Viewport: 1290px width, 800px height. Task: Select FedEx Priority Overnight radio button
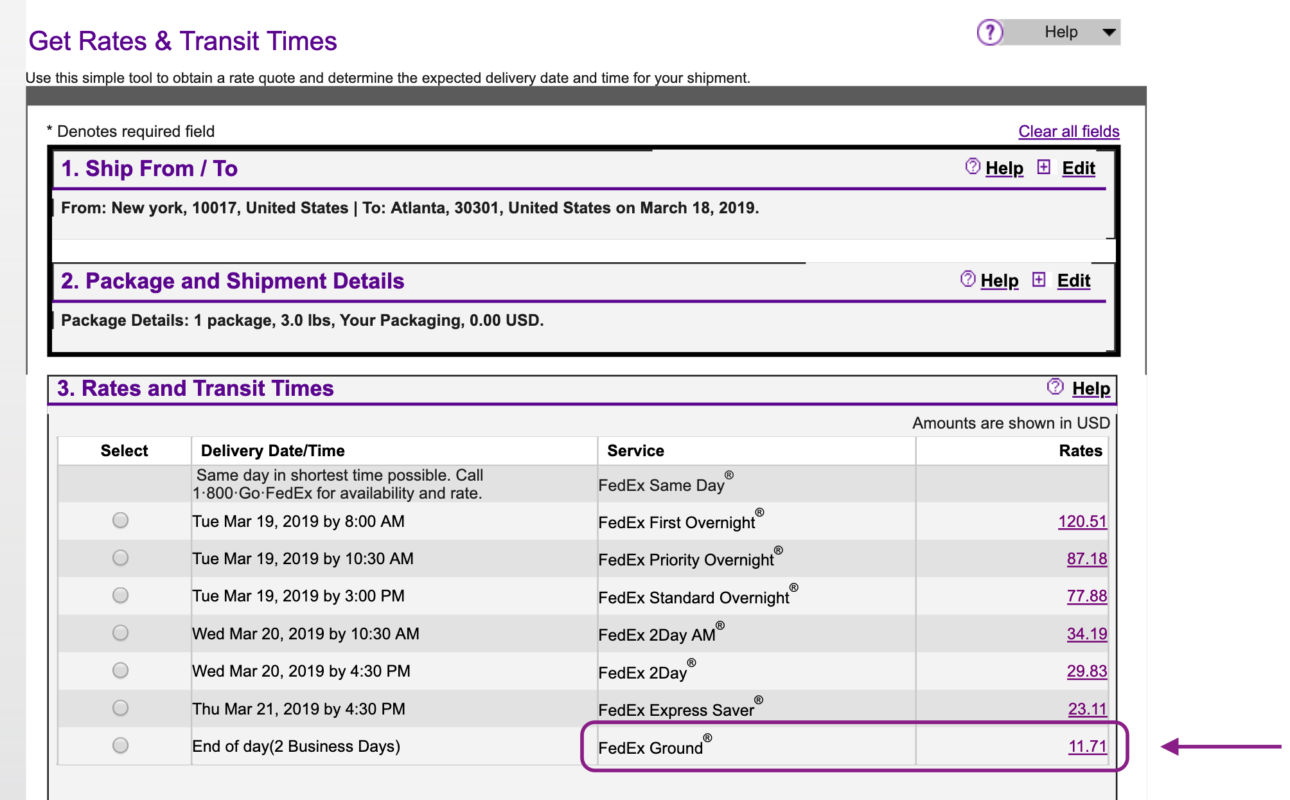[120, 557]
